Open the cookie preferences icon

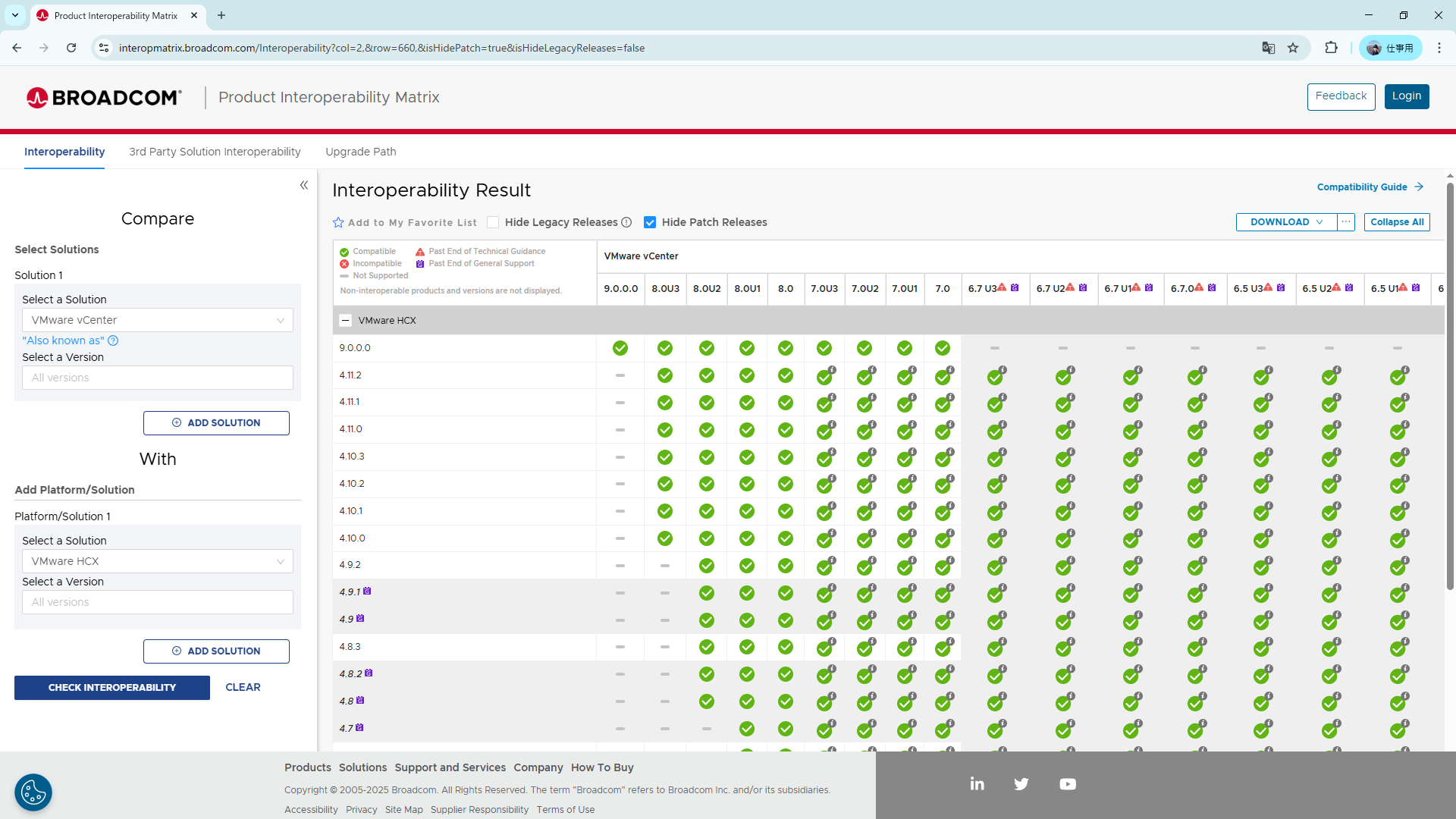(33, 792)
